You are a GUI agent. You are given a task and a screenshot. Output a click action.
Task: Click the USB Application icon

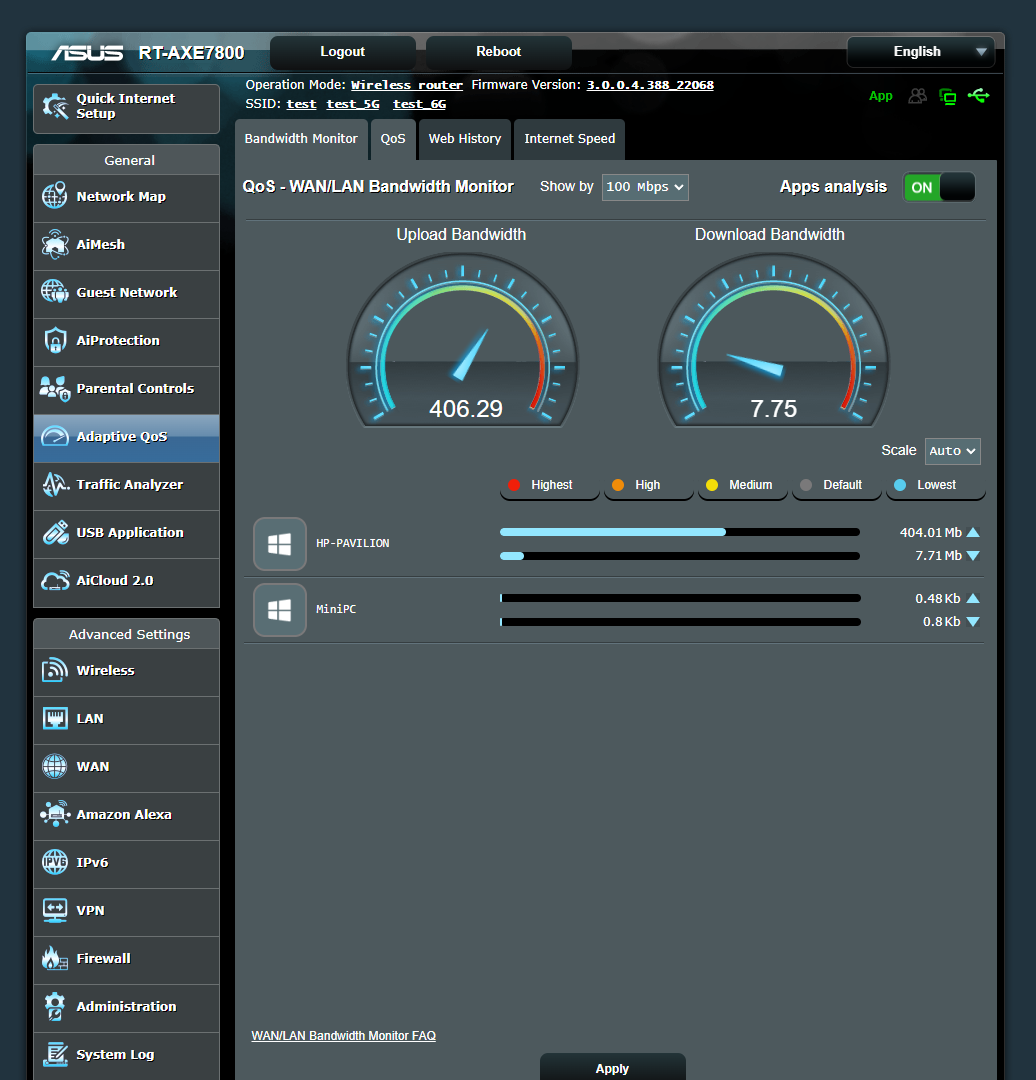click(54, 532)
